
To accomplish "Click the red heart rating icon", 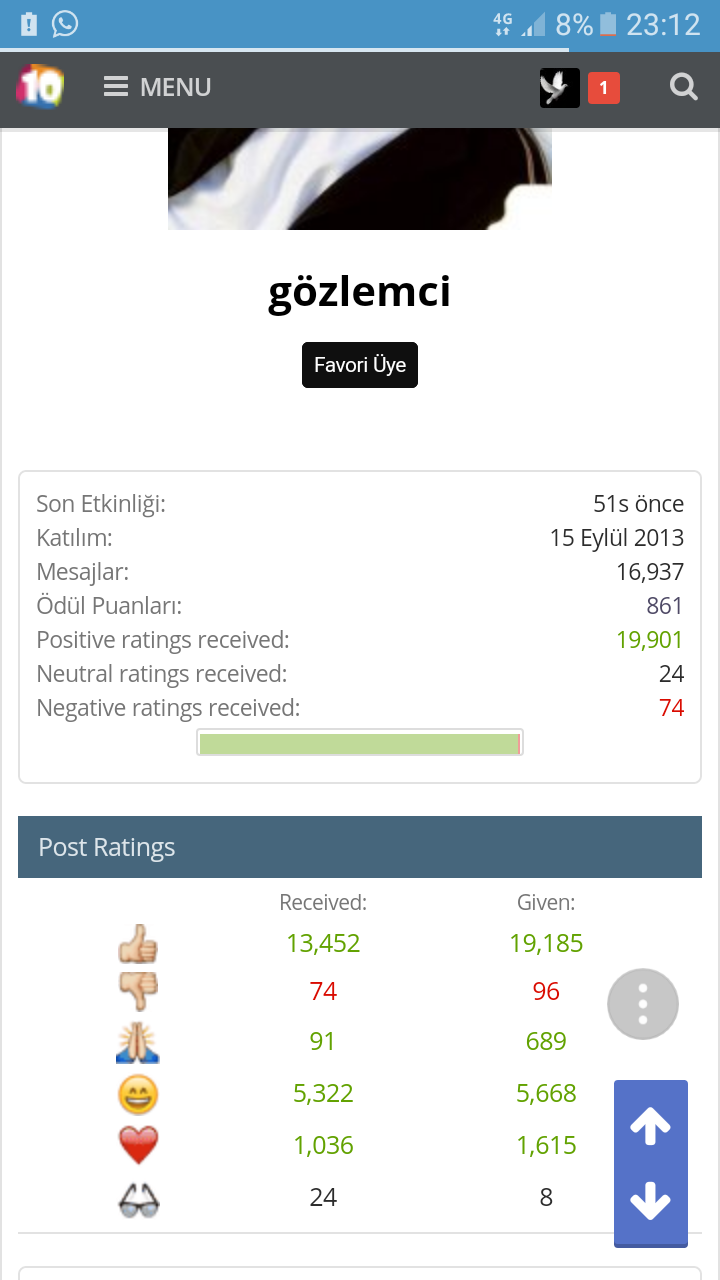I will point(138,1145).
